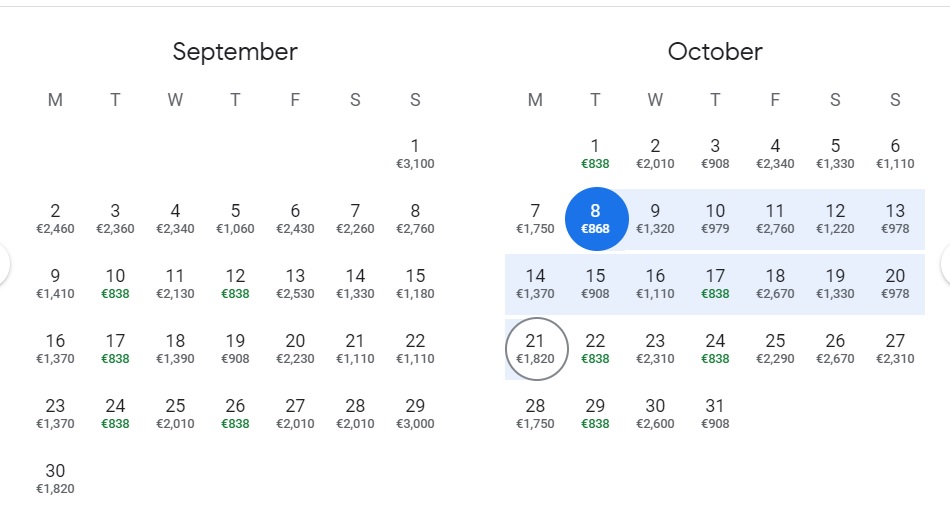The height and width of the screenshot is (518, 950).
Task: Click the next months arrow on right edge
Action: 945,264
